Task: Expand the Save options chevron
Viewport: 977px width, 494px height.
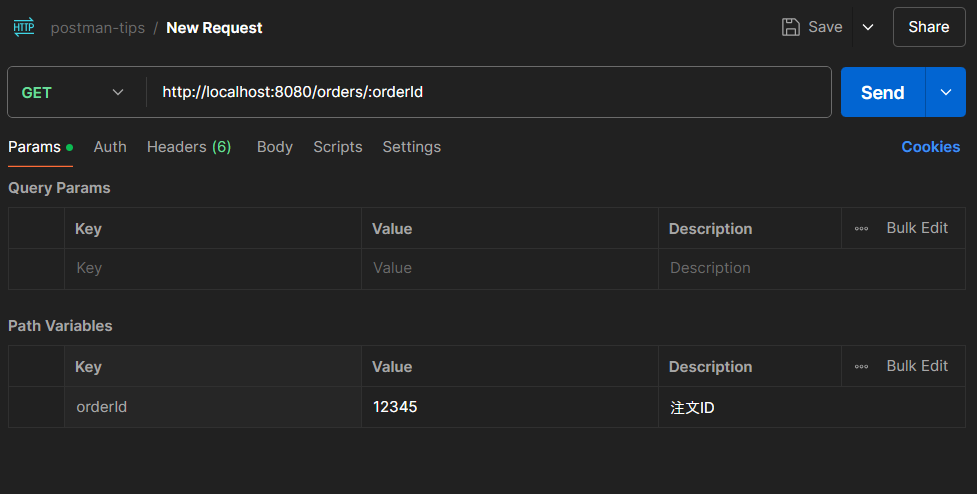Action: click(868, 27)
